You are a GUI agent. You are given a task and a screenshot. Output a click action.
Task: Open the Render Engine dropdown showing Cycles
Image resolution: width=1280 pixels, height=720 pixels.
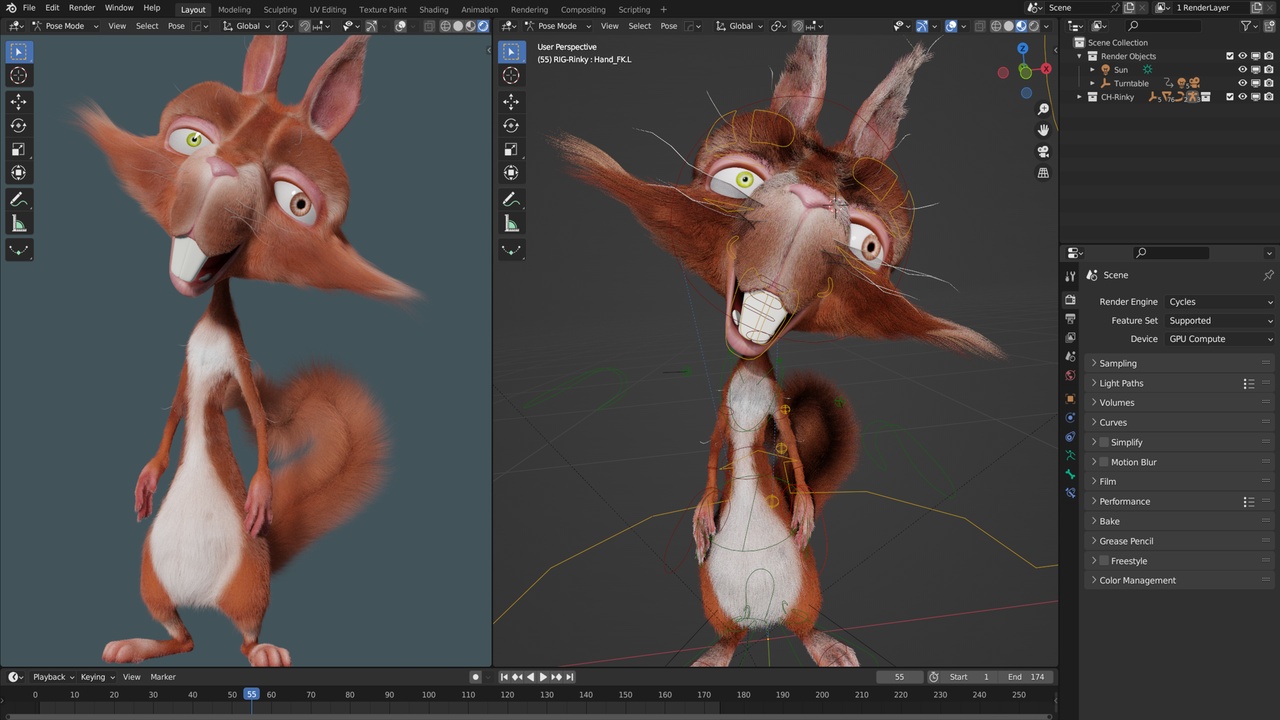pyautogui.click(x=1220, y=302)
